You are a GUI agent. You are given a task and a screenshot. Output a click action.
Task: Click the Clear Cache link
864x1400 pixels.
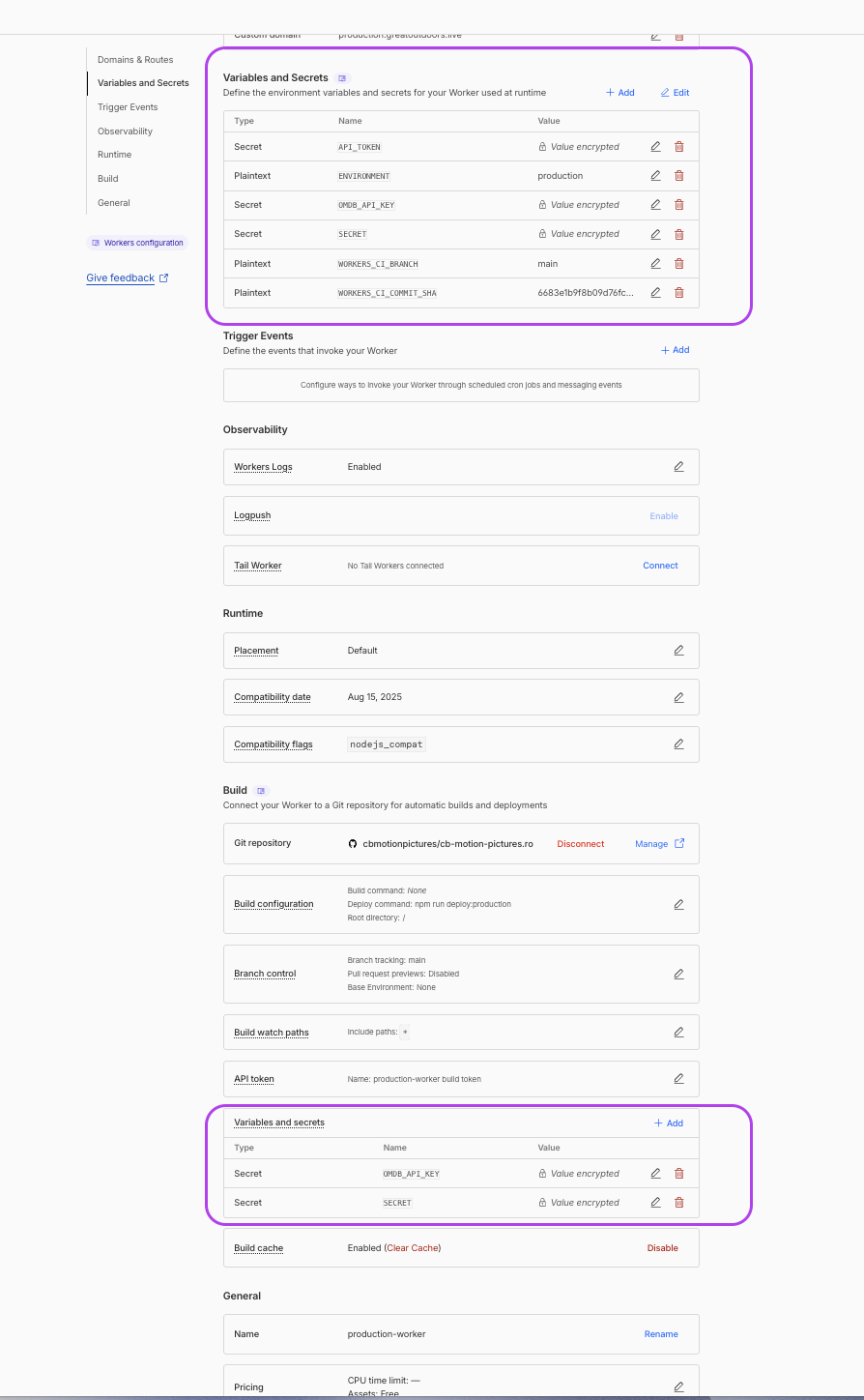click(x=413, y=1248)
